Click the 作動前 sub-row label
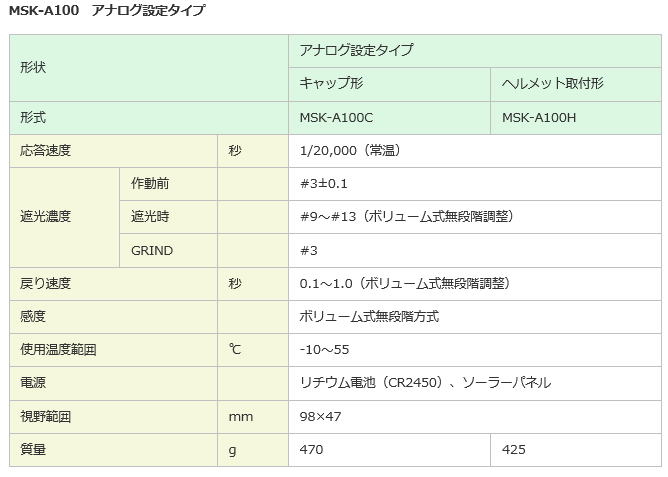The width and height of the screenshot is (668, 477). coord(168,184)
